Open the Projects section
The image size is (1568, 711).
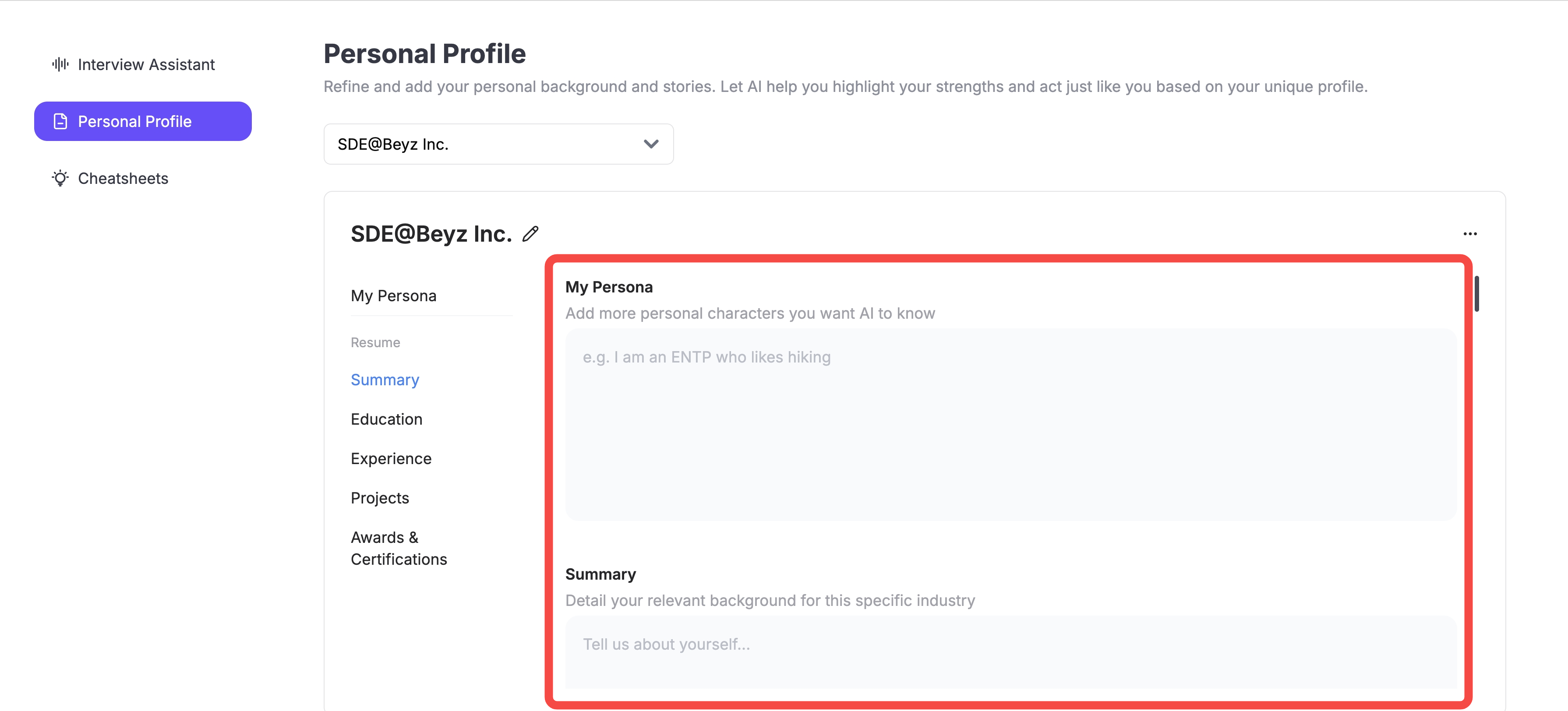click(x=380, y=498)
